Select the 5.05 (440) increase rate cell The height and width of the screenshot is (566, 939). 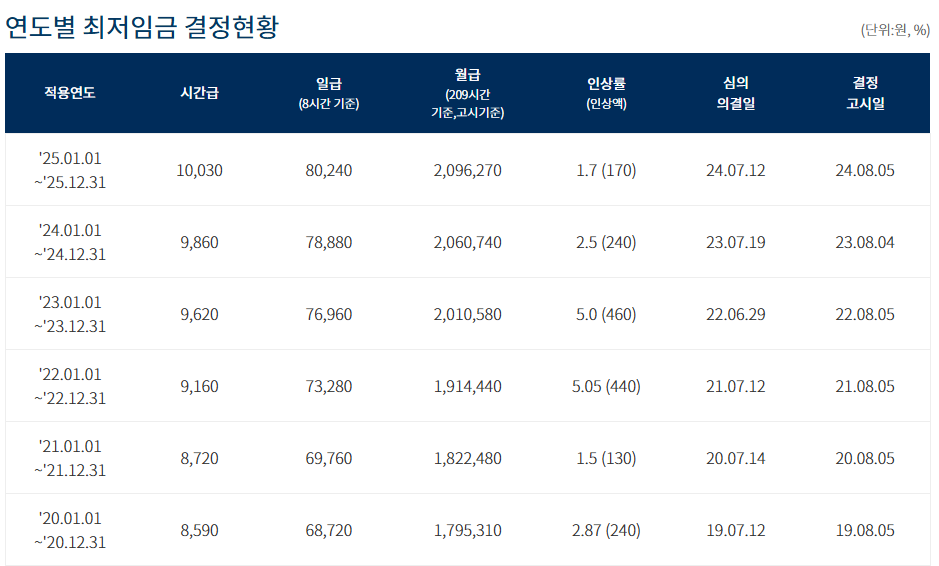[606, 386]
